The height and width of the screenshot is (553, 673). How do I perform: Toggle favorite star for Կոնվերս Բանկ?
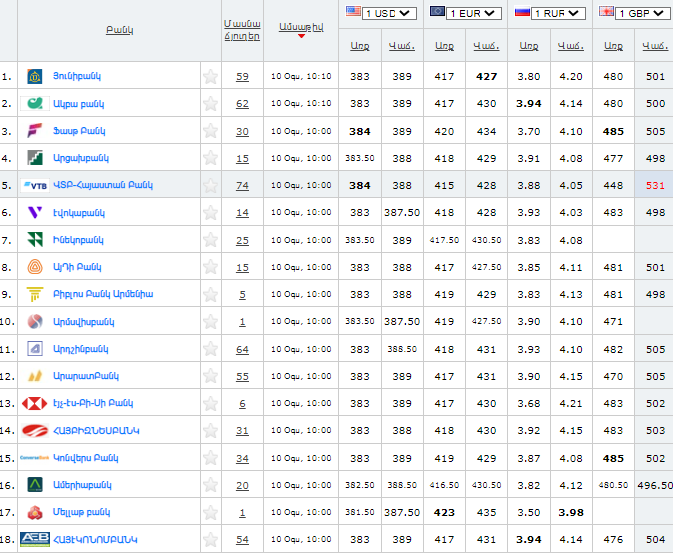tap(210, 458)
